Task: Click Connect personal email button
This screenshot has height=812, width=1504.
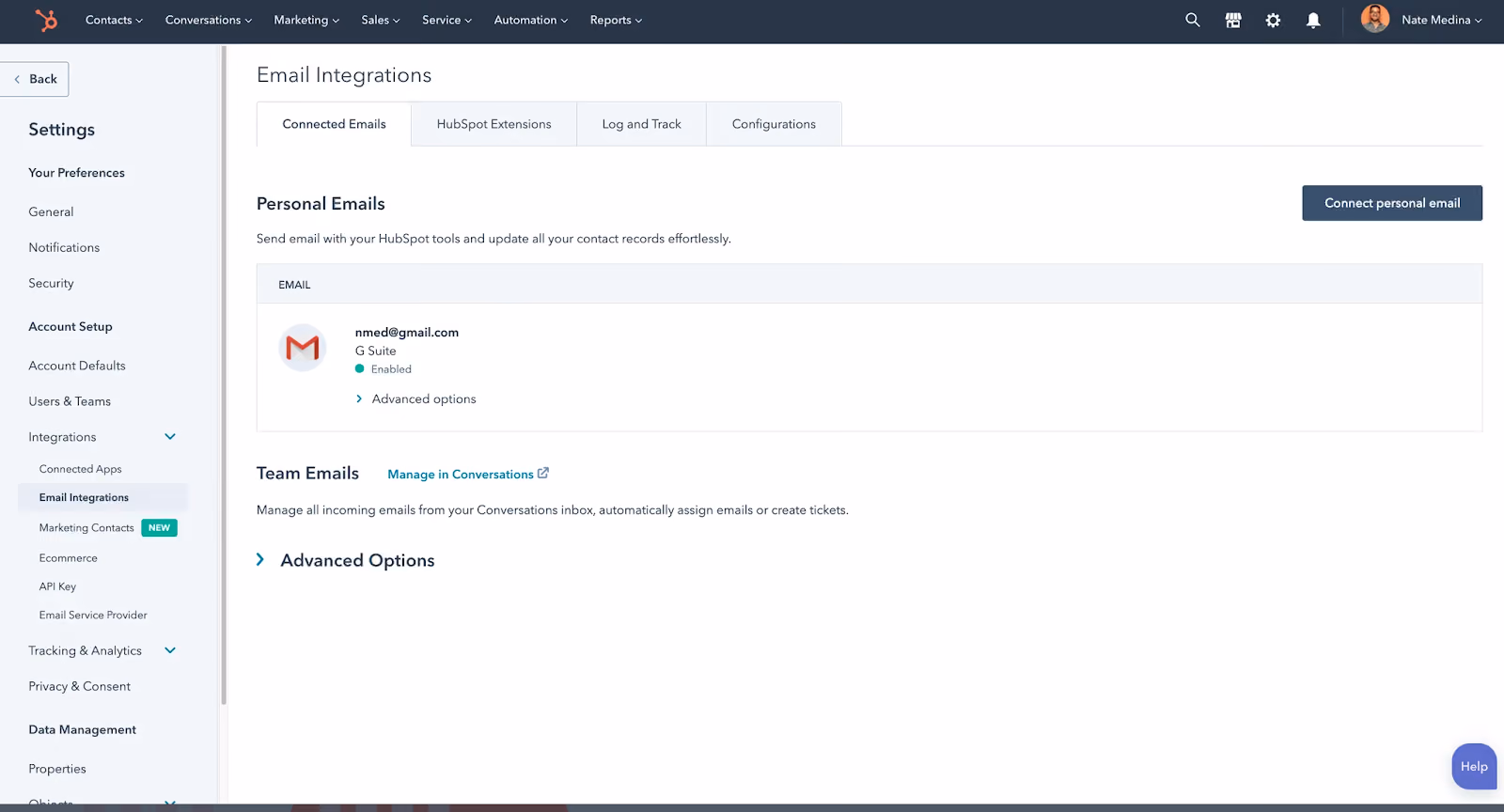Action: (1392, 203)
